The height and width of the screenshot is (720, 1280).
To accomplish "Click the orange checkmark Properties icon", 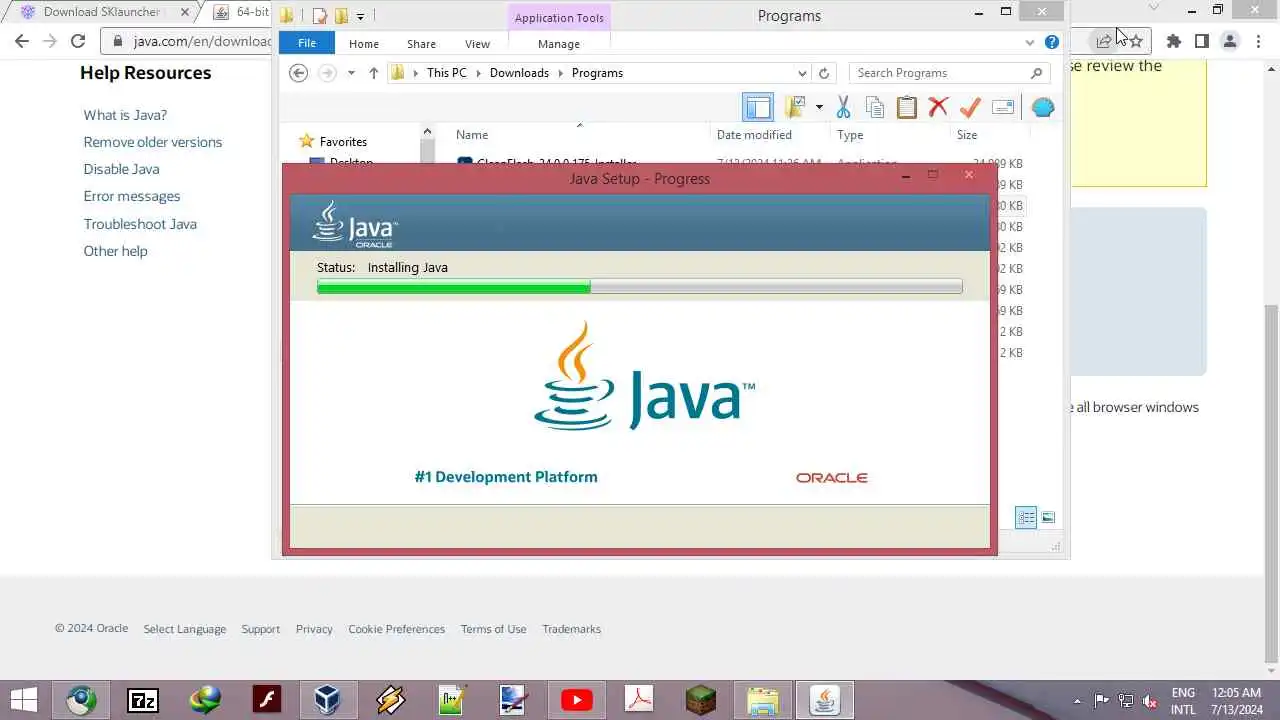I will 969,107.
